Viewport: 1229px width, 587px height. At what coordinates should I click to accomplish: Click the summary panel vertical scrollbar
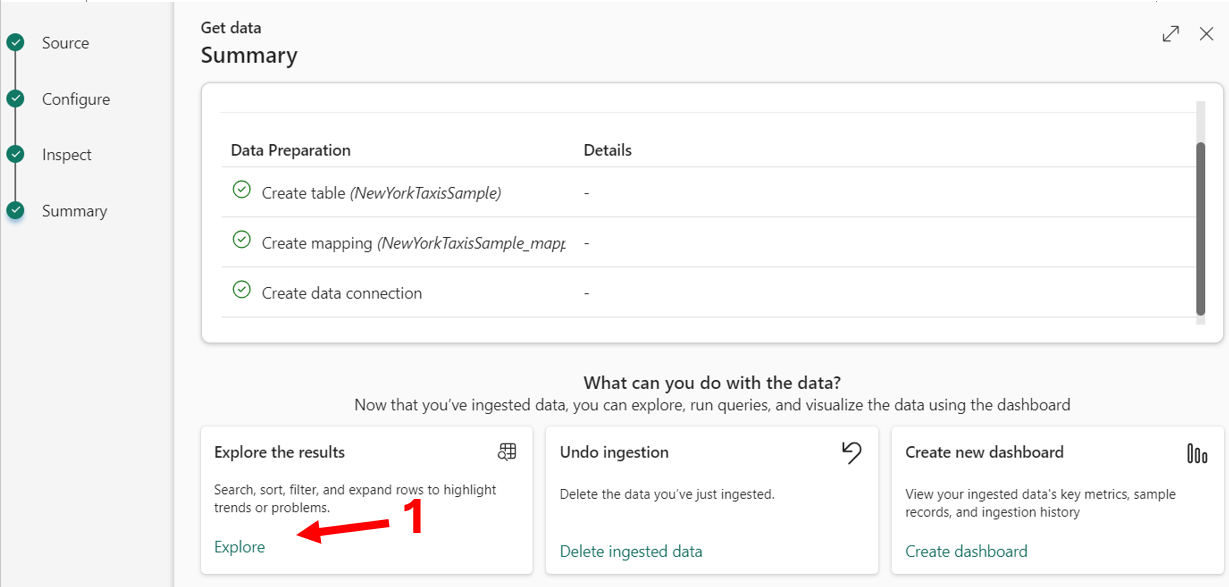(1200, 228)
